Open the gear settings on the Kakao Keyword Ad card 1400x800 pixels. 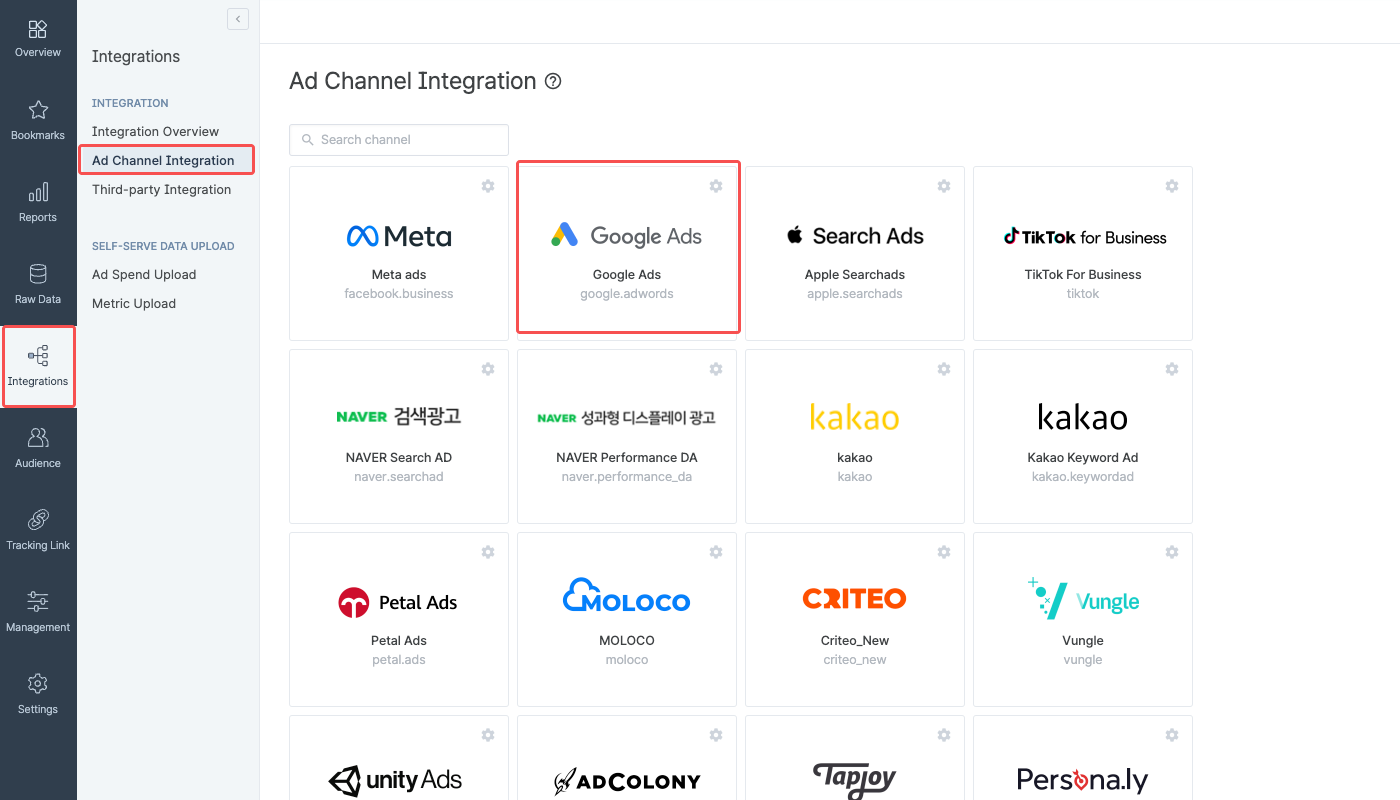[x=1172, y=369]
